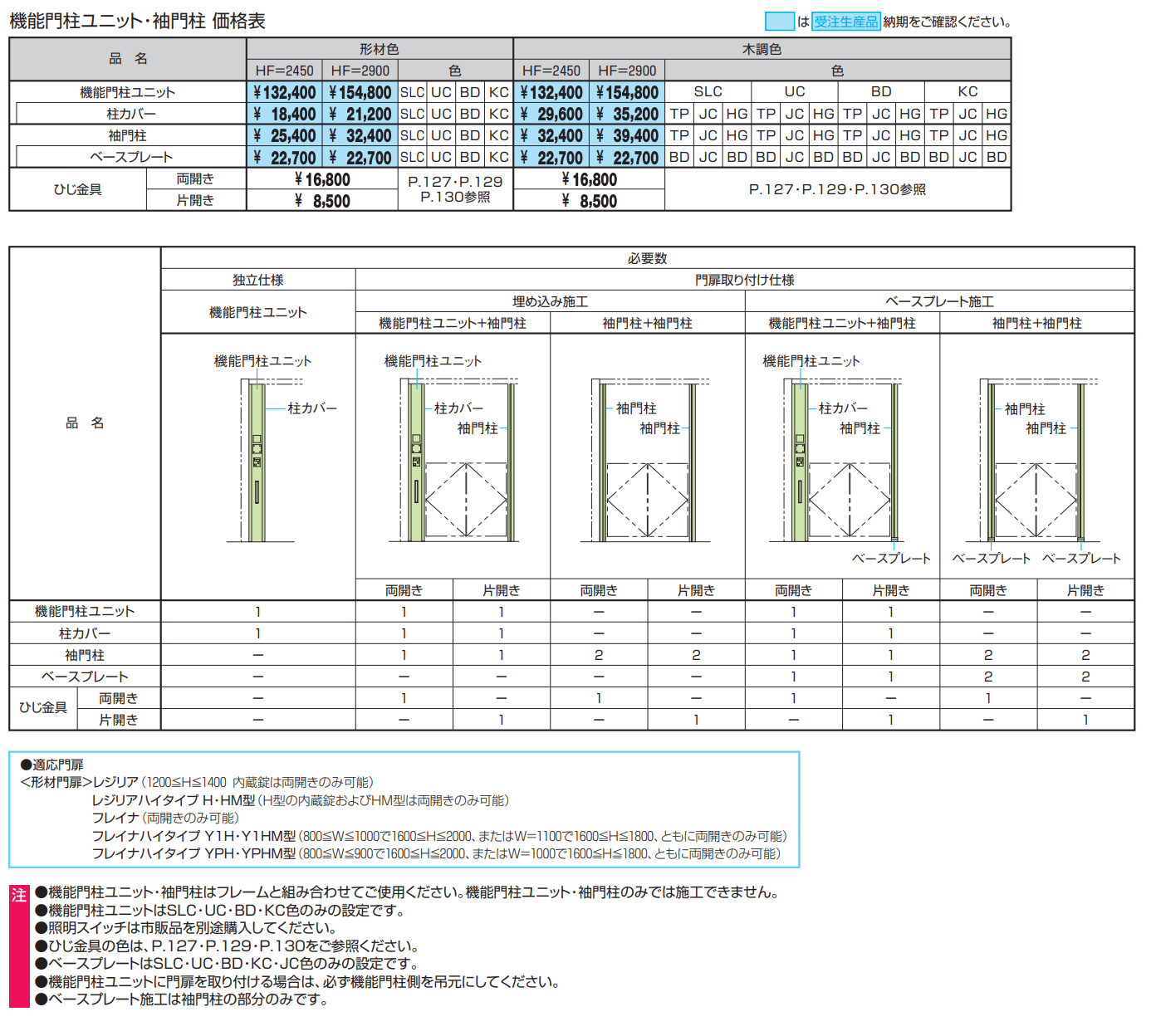Select the ¥132,400 price cell
The image size is (1156, 1036).
pyautogui.click(x=283, y=92)
